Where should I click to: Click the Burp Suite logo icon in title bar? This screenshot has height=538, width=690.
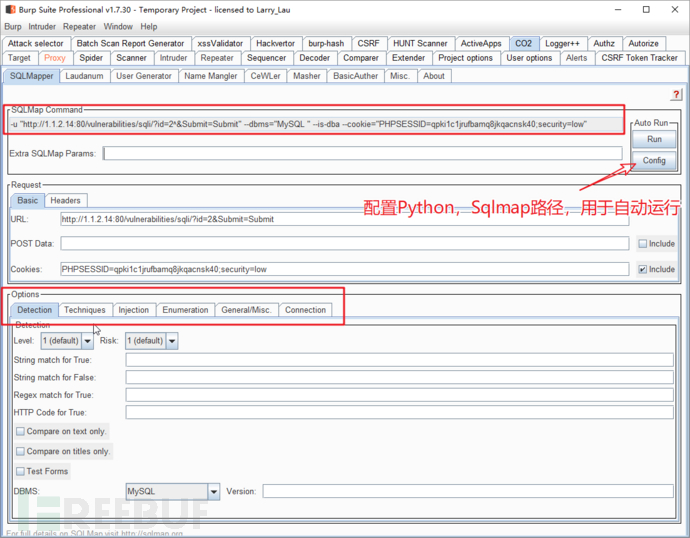tap(10, 9)
